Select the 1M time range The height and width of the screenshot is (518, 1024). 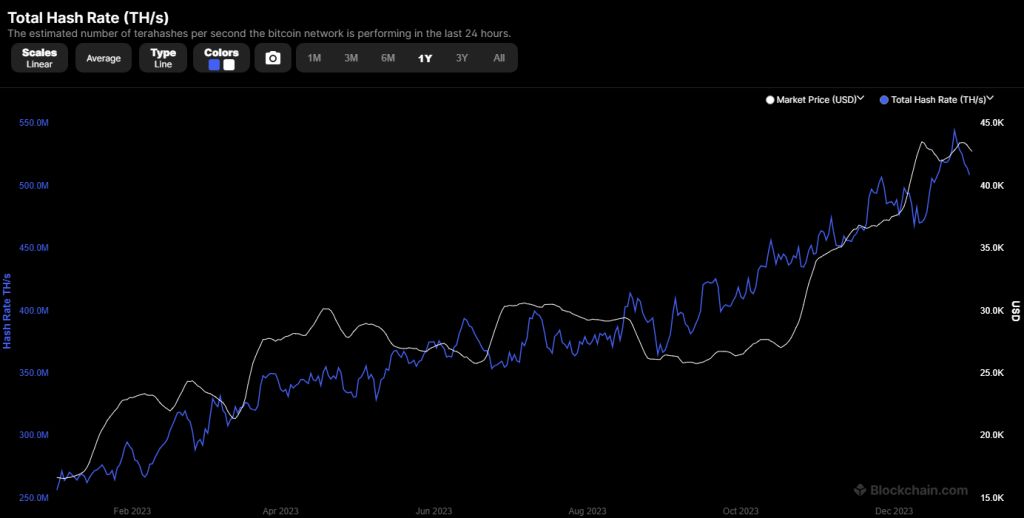[x=314, y=58]
